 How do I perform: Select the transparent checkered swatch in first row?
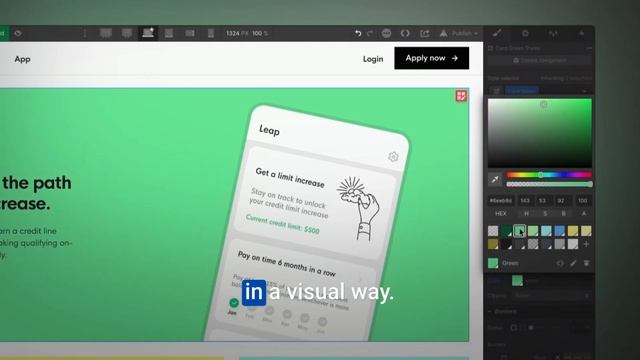pyautogui.click(x=493, y=231)
